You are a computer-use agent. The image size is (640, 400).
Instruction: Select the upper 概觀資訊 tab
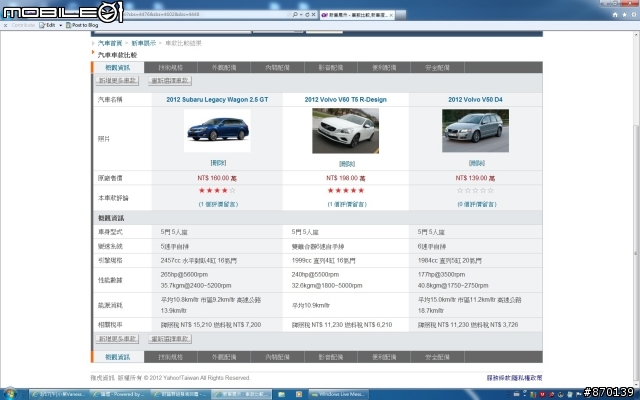click(118, 67)
